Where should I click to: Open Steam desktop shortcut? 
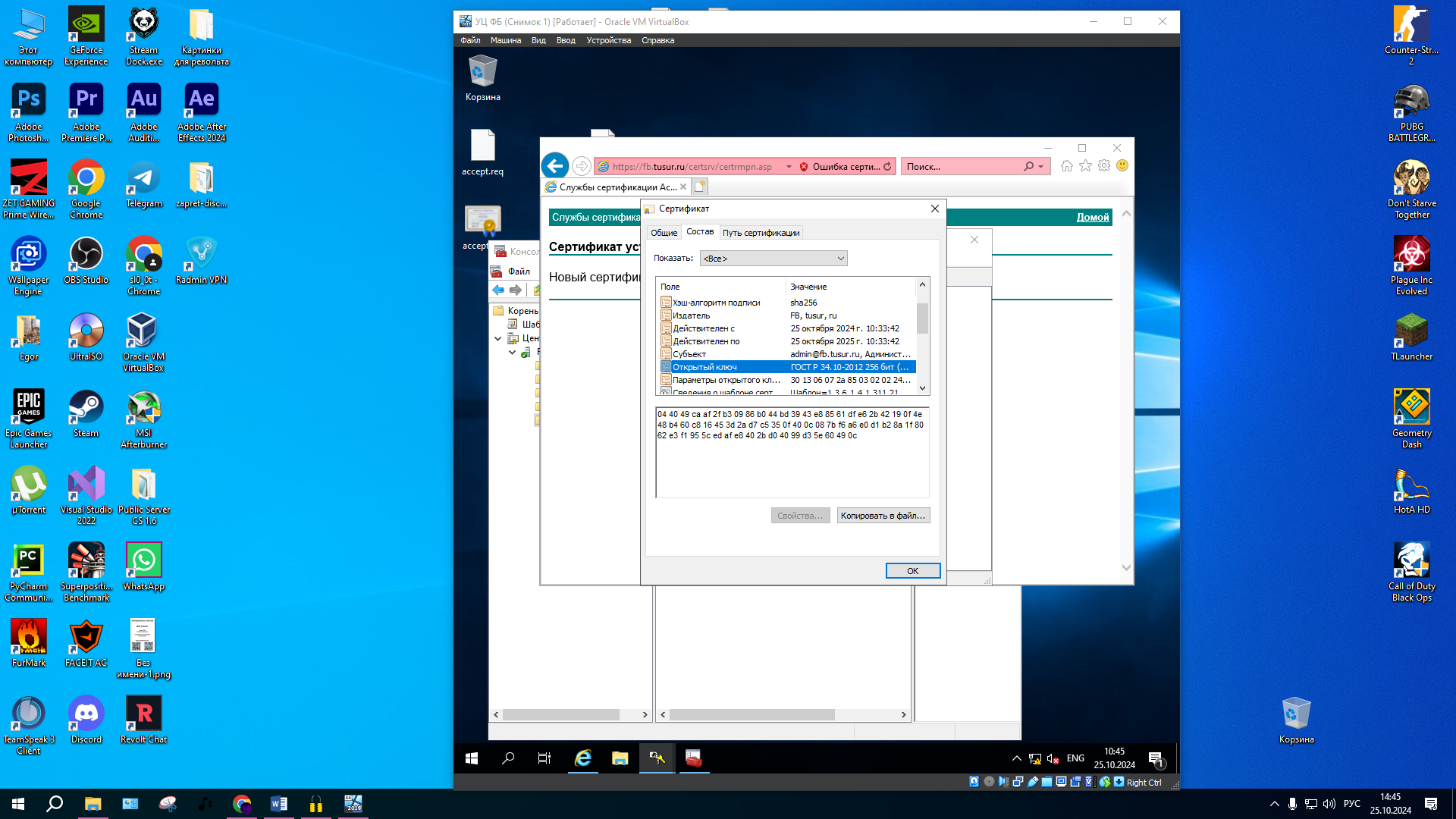[86, 414]
